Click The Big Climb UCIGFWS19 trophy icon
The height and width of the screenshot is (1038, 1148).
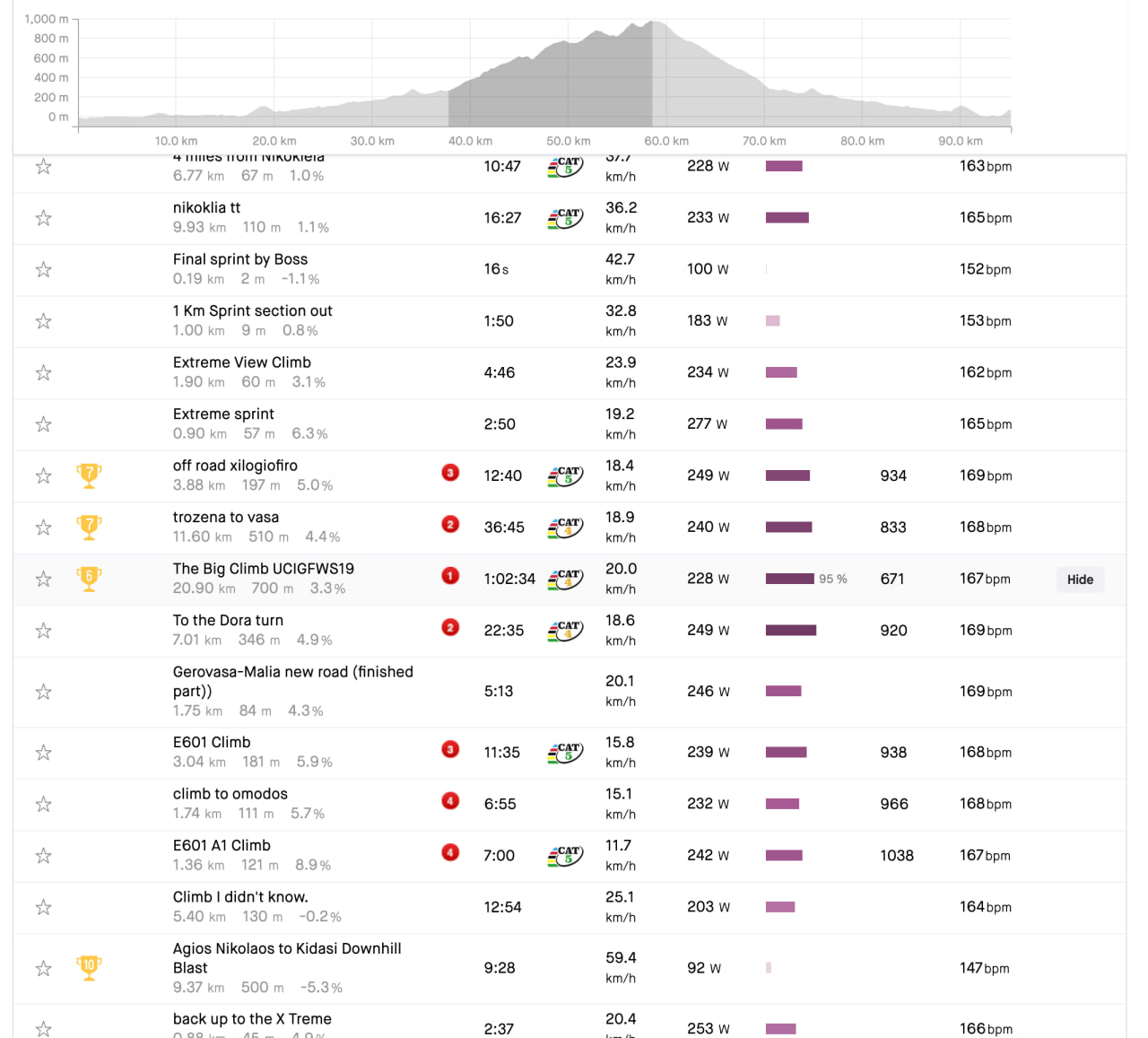tap(89, 579)
